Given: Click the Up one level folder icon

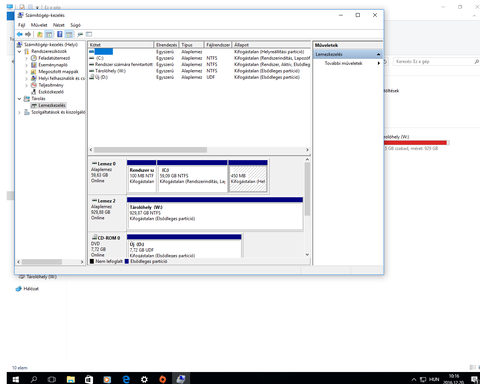Looking at the screenshot, I should (40, 34).
